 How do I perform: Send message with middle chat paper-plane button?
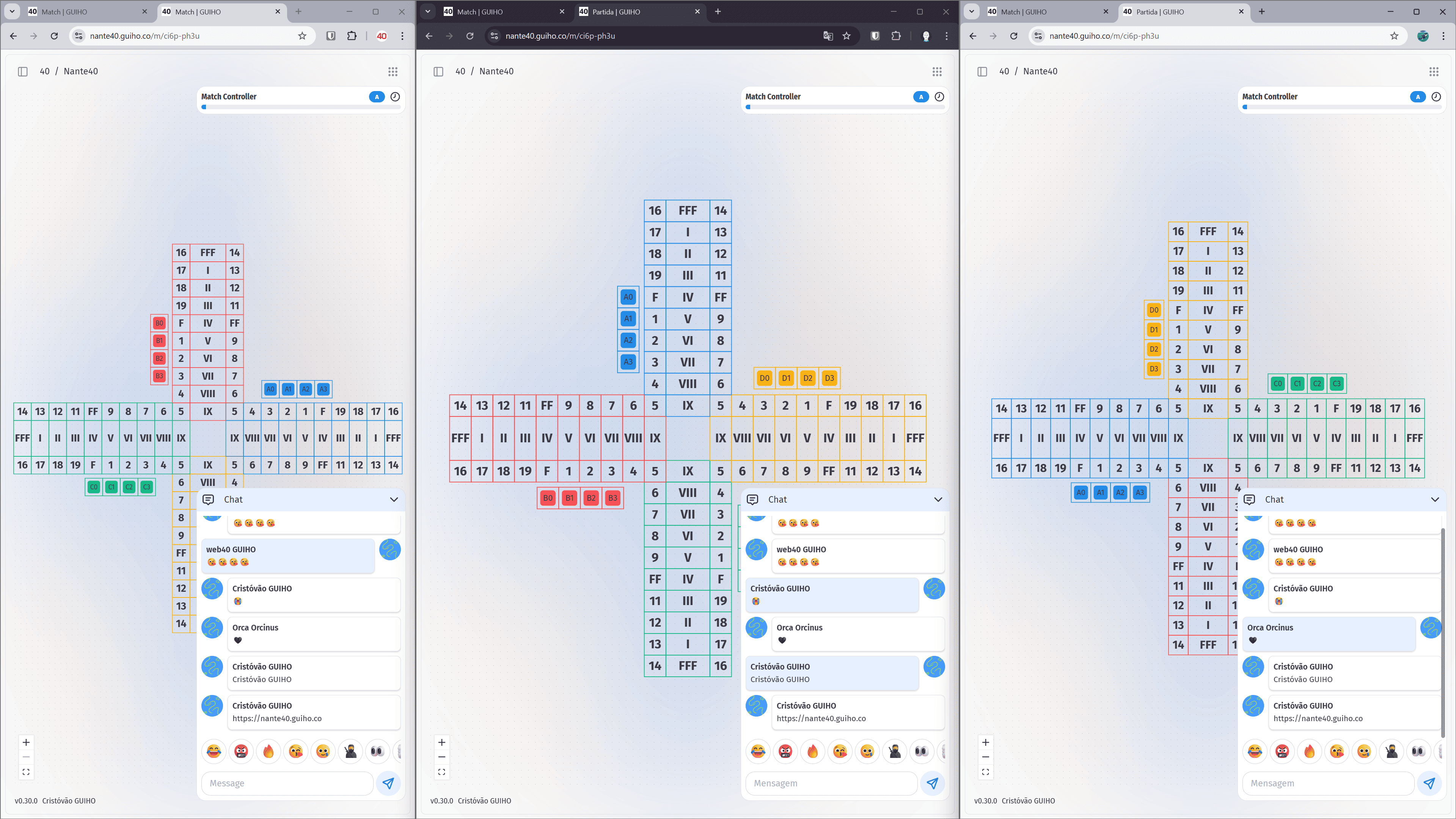click(x=932, y=783)
